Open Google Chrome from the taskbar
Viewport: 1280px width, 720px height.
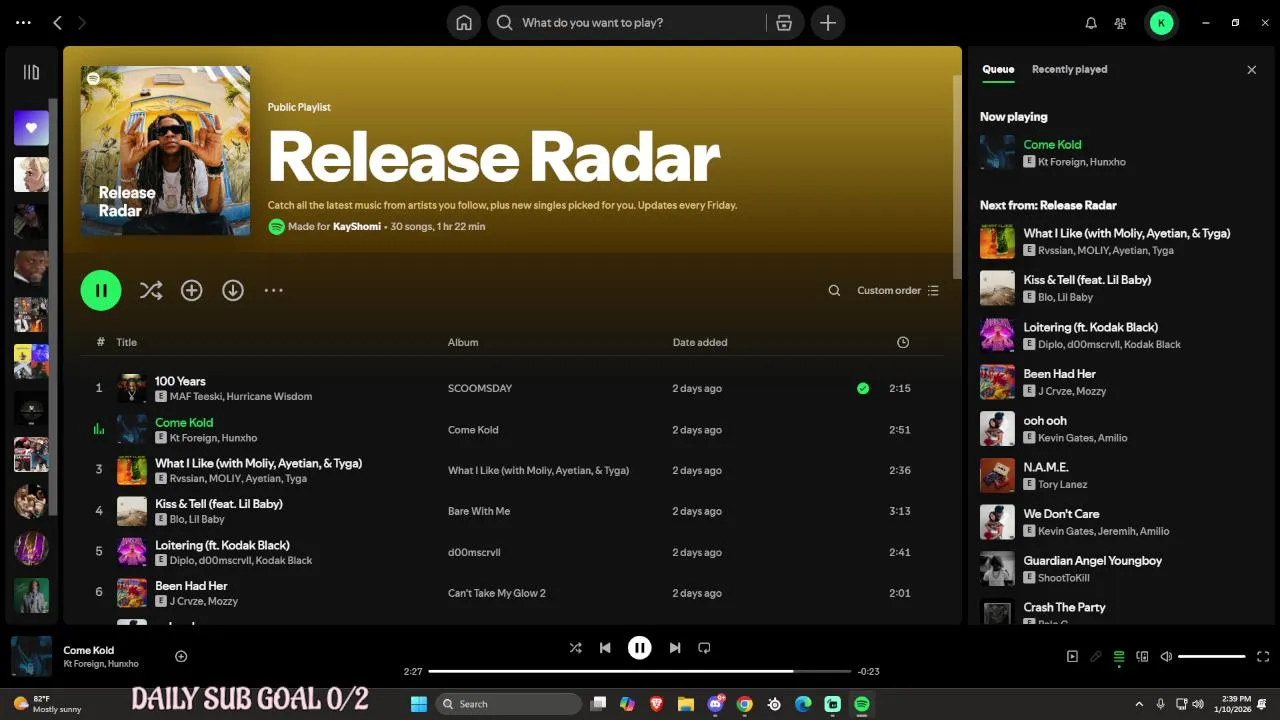pos(744,704)
